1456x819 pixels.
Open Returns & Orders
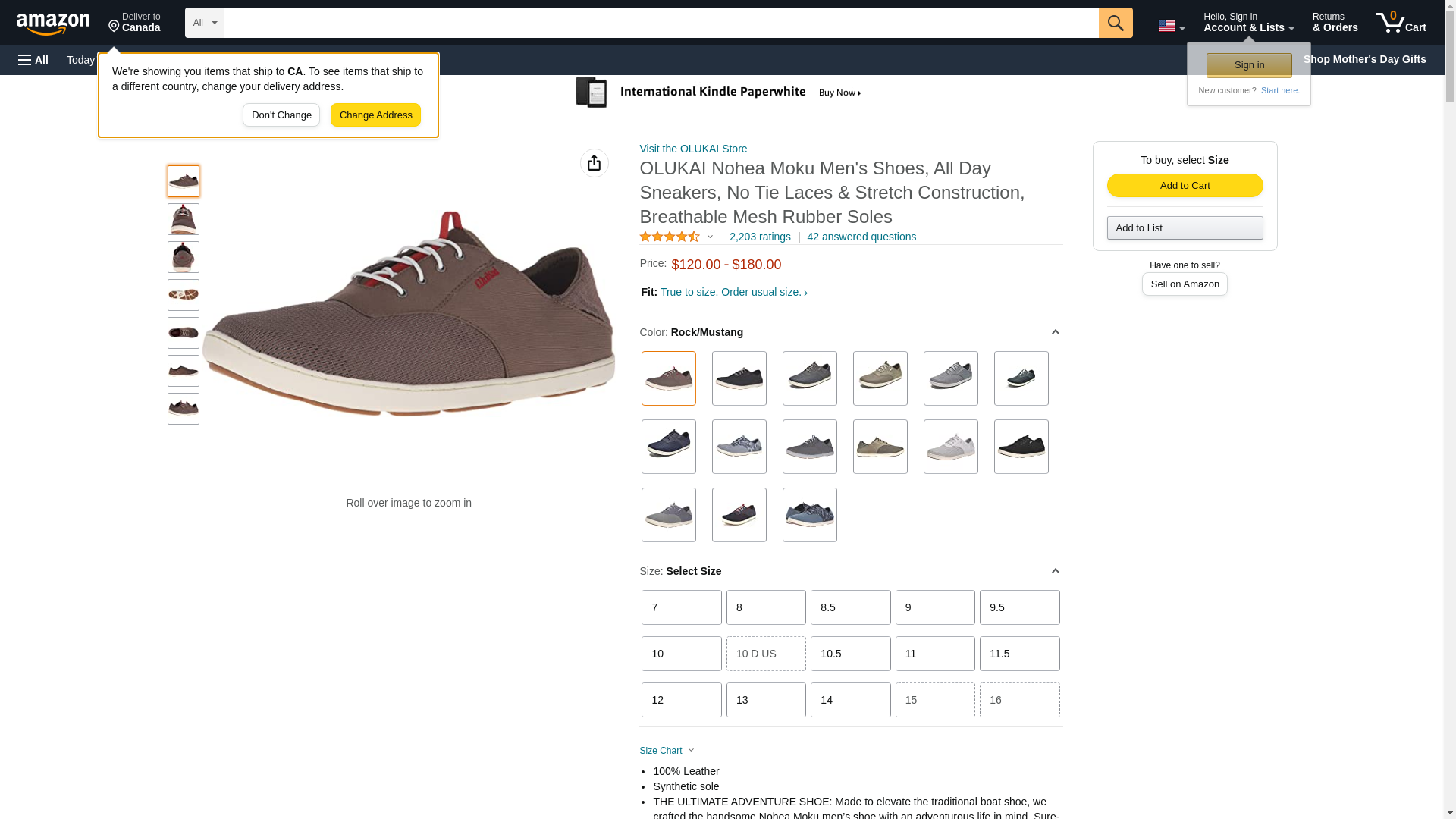pyautogui.click(x=1334, y=23)
